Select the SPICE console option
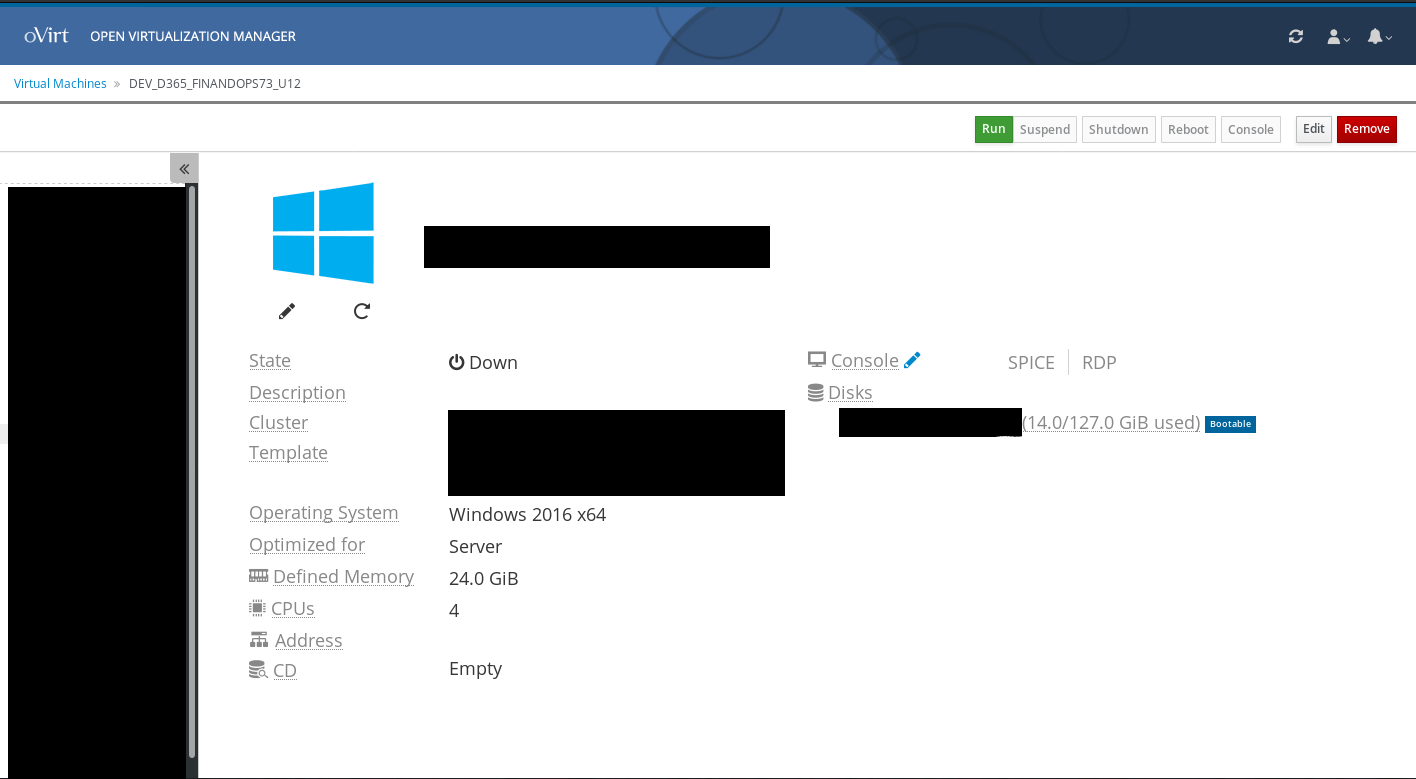This screenshot has height=779, width=1416. (1031, 363)
